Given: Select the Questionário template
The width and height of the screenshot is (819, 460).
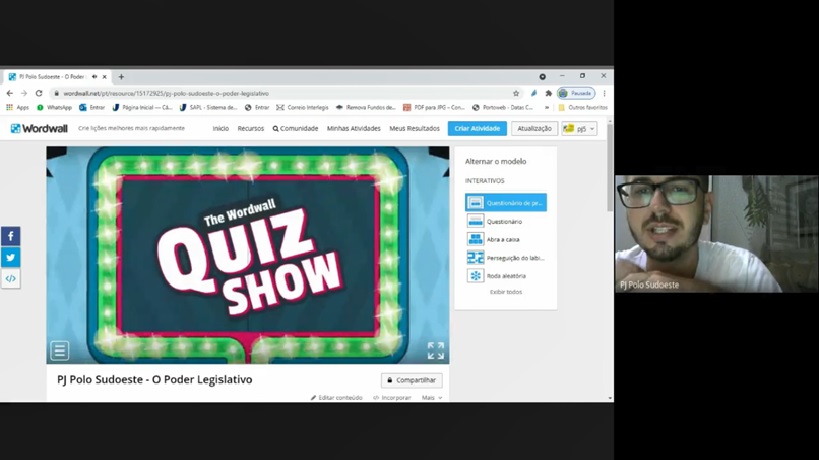Looking at the screenshot, I should [x=504, y=222].
